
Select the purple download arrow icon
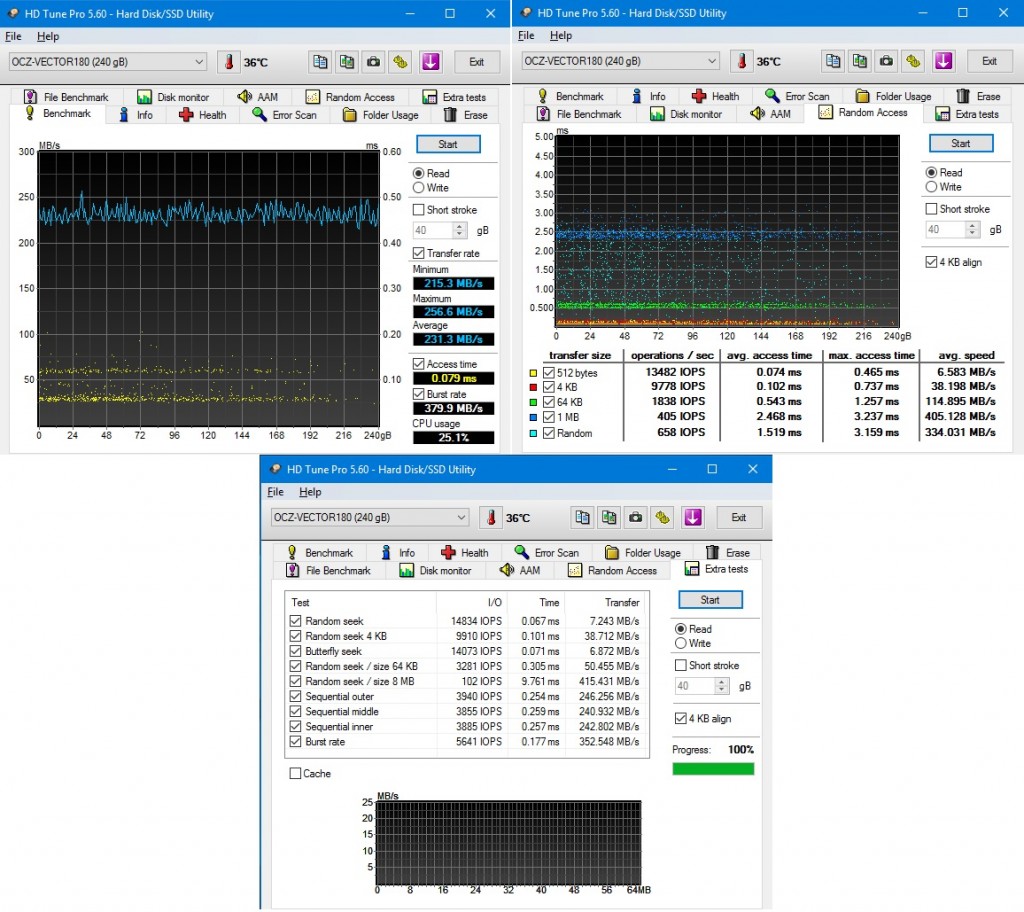(x=430, y=61)
